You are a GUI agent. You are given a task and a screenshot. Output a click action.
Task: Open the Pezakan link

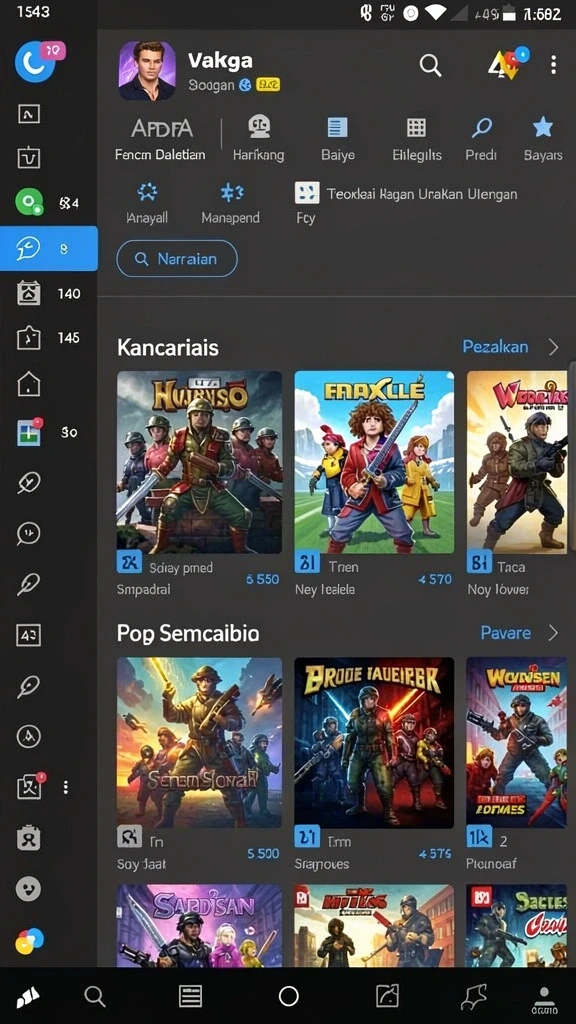click(x=495, y=347)
